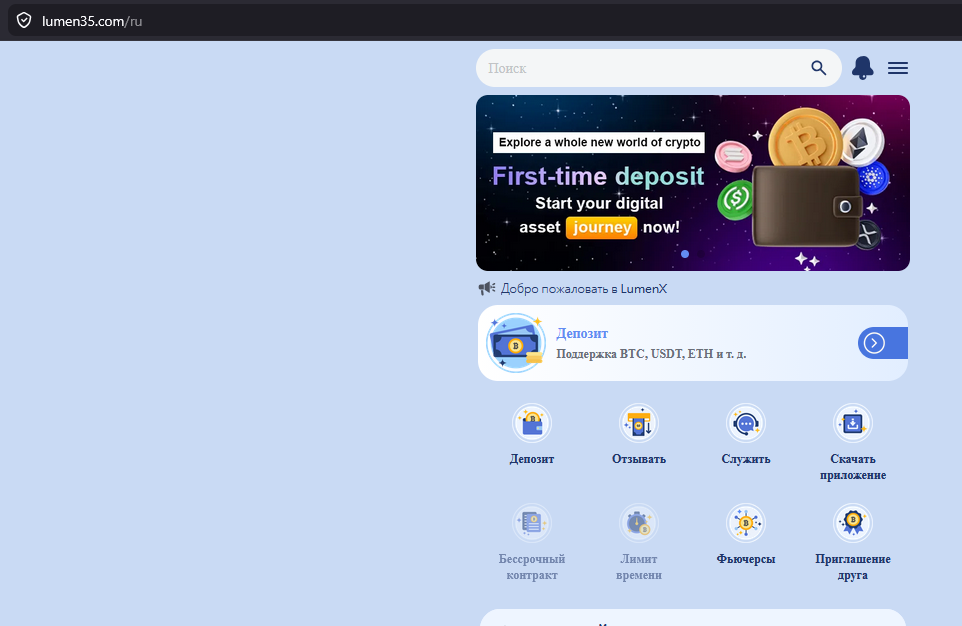
Task: Open notifications via bell icon
Action: (x=863, y=68)
